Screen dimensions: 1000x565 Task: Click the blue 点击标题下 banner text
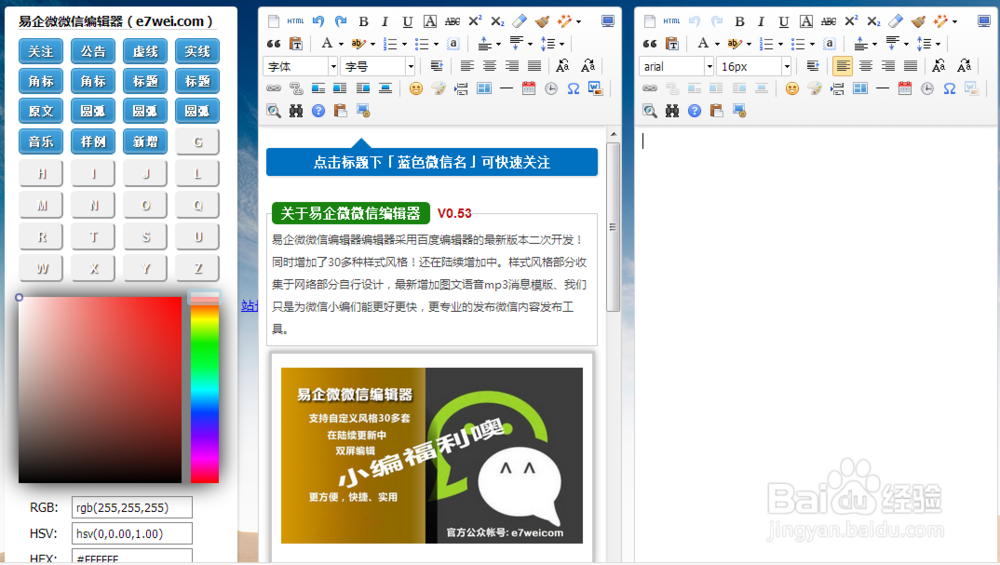(432, 162)
